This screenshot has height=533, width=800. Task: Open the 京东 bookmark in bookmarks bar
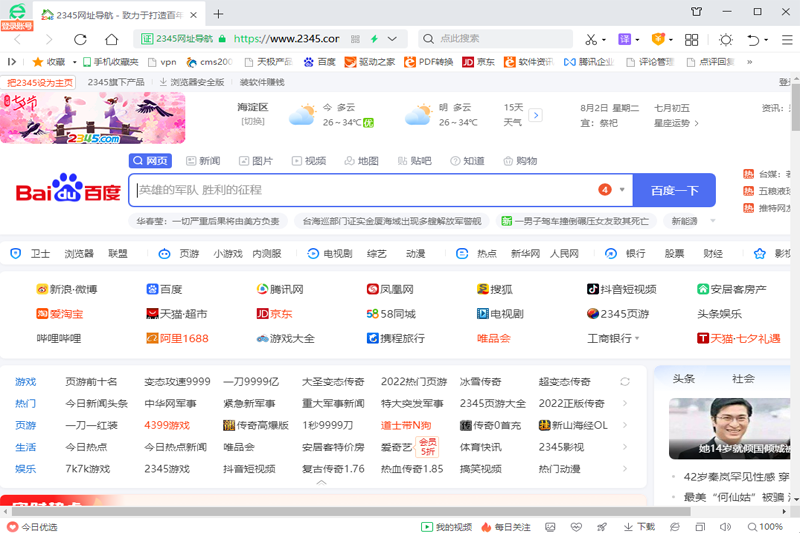coord(478,62)
